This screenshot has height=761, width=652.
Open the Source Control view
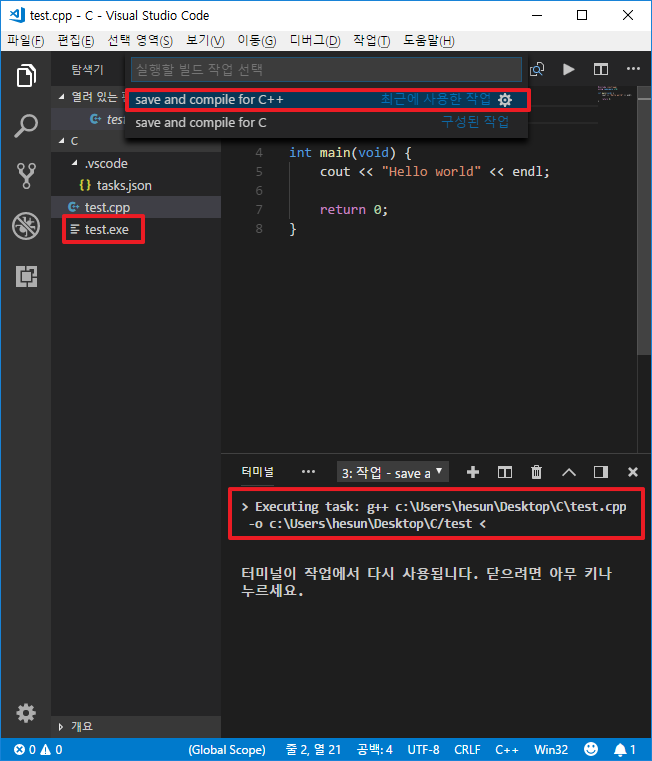click(x=26, y=176)
